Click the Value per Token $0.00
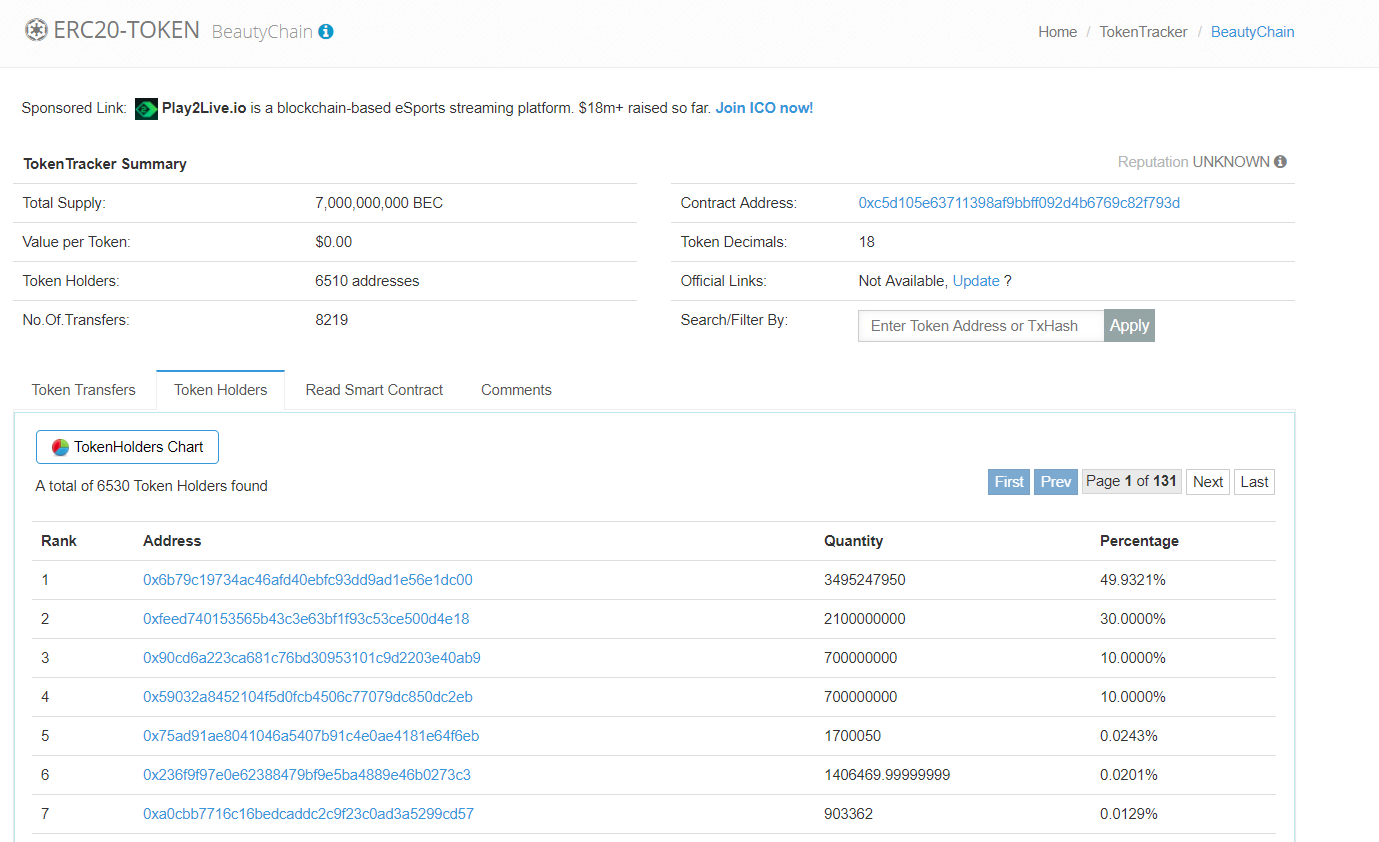 (333, 242)
